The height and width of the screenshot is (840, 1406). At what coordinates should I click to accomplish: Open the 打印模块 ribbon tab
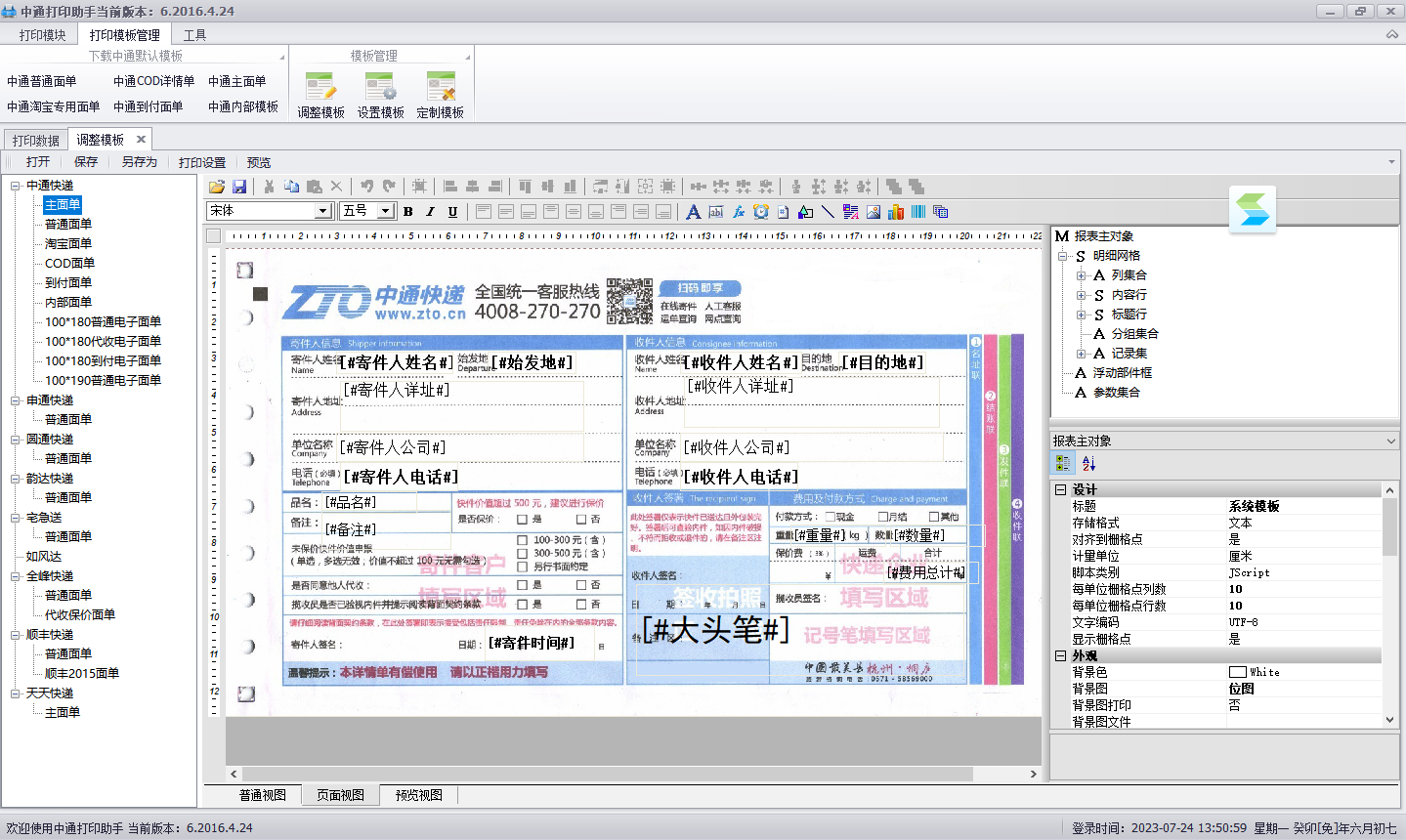(x=42, y=35)
